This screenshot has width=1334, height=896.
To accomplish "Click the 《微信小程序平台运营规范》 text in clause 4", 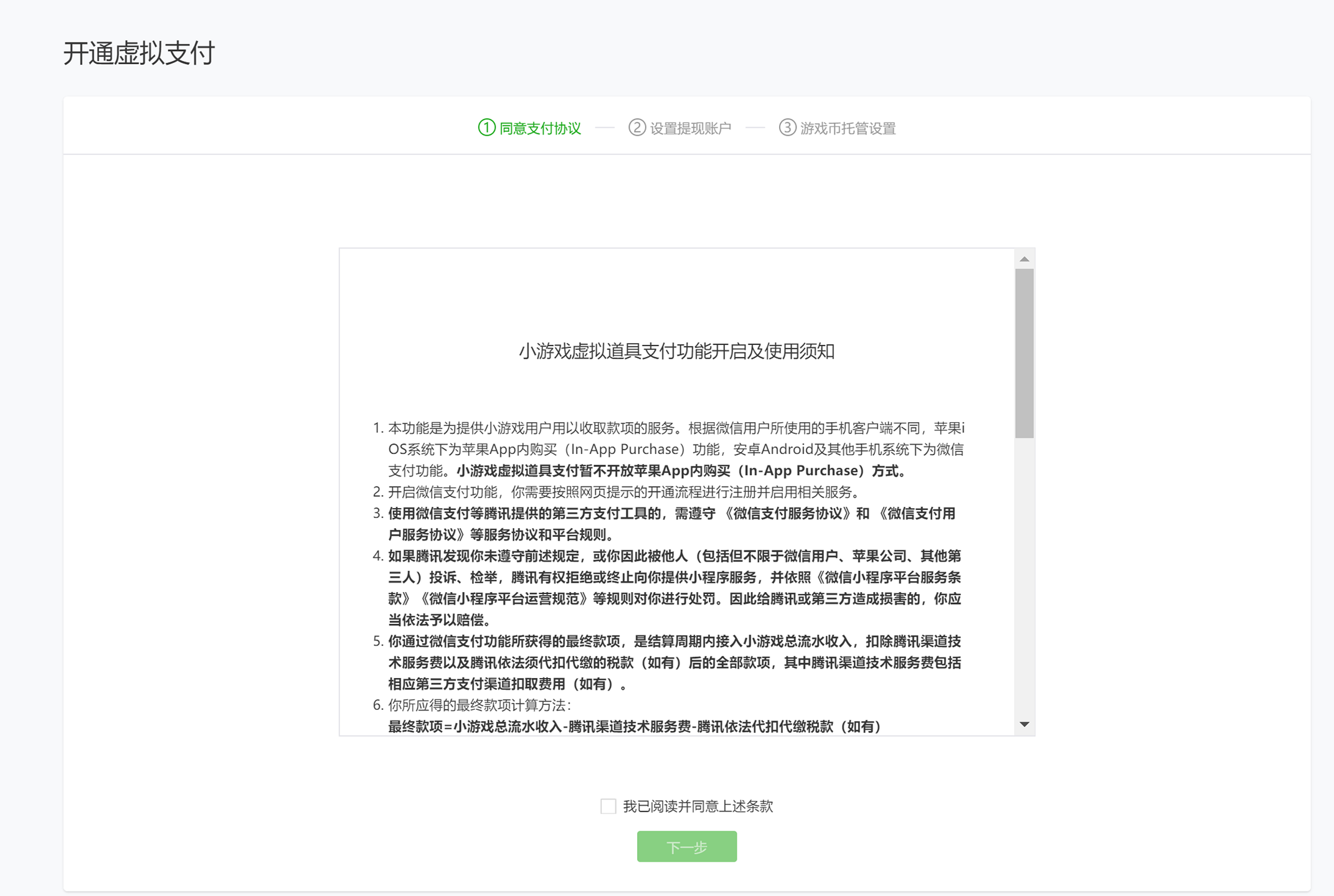I will [503, 599].
